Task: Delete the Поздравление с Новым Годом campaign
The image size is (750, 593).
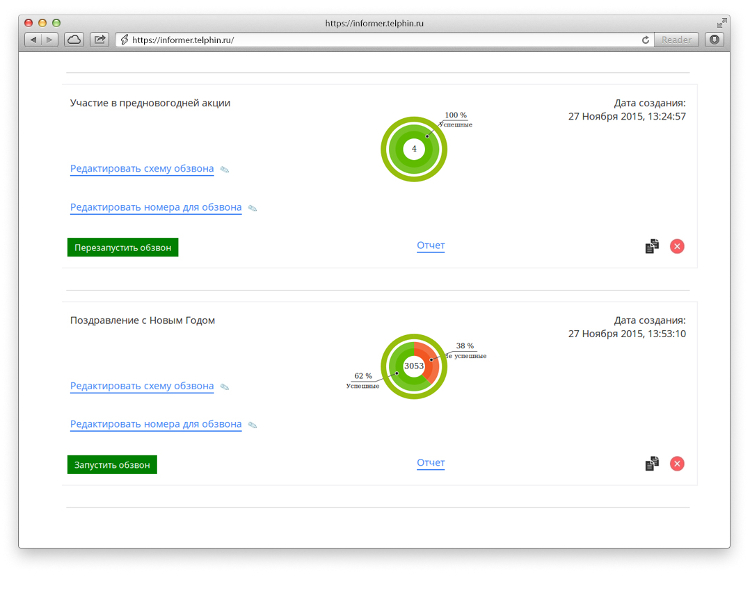Action: click(x=677, y=463)
